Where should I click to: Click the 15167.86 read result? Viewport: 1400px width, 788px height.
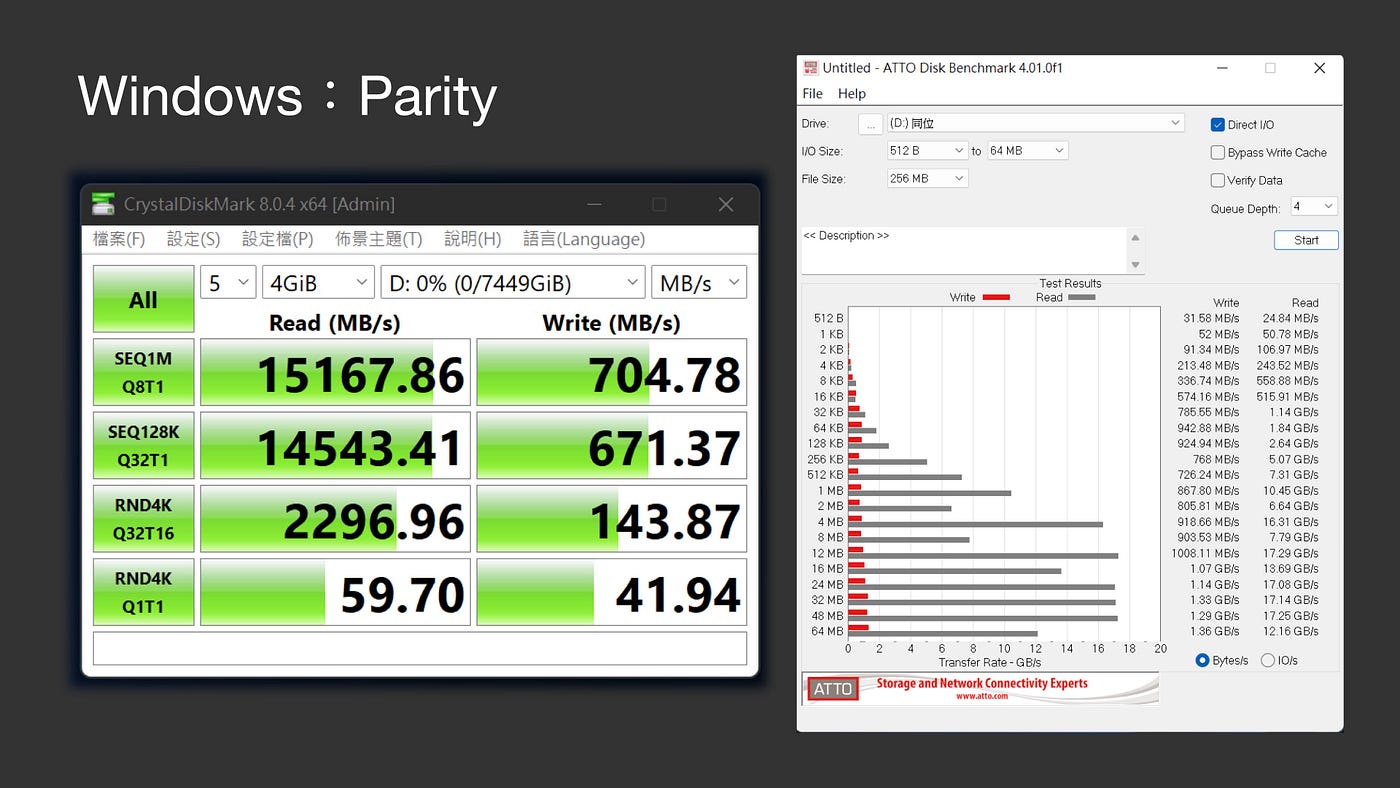pos(335,372)
